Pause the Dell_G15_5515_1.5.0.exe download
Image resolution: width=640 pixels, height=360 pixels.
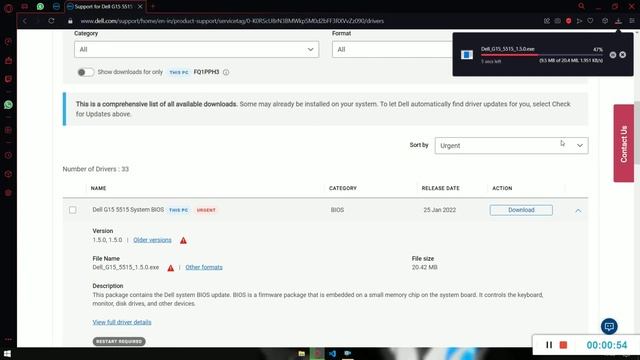click(613, 55)
